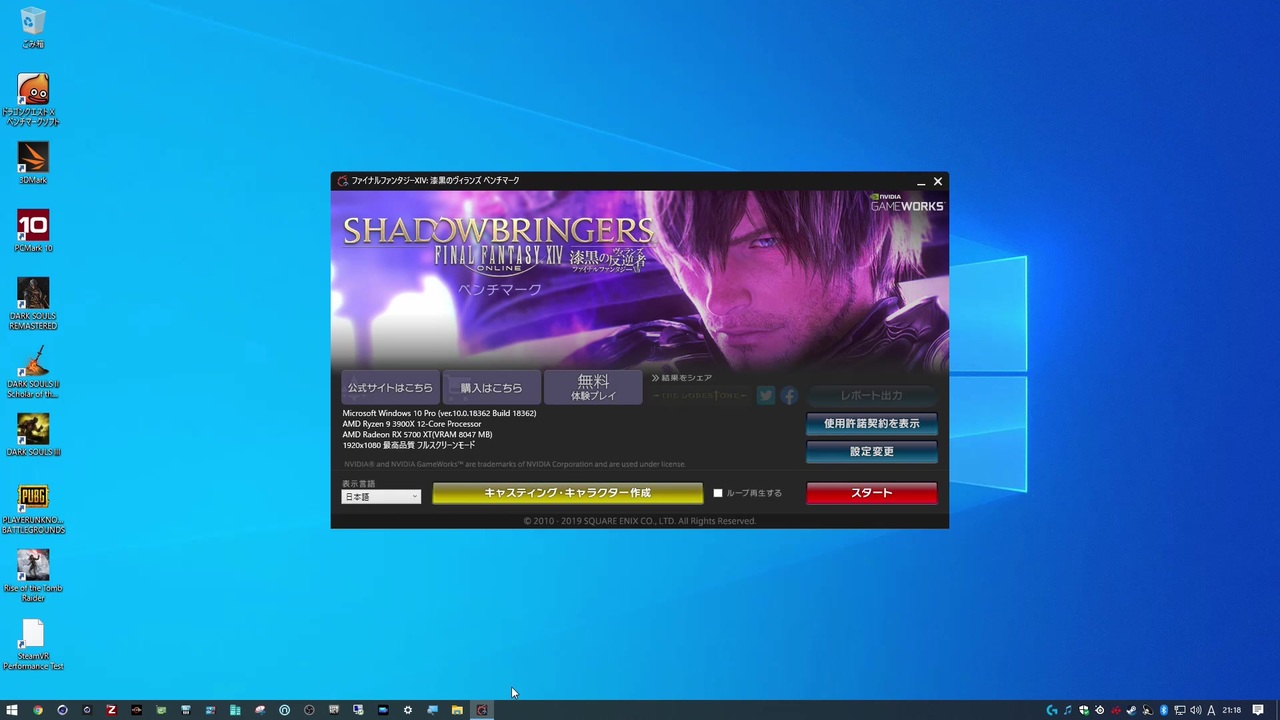This screenshot has height=720, width=1280.
Task: Share results on Facebook
Action: [789, 396]
